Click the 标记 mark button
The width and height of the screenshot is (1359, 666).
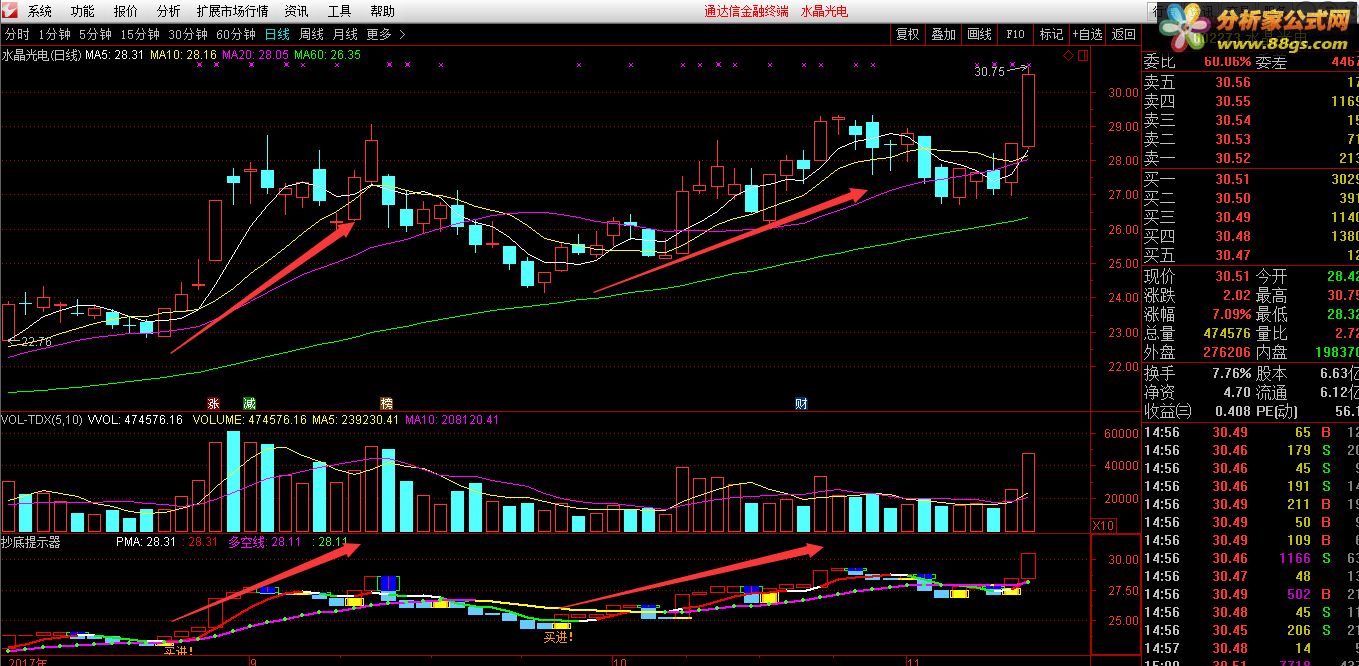pyautogui.click(x=1051, y=34)
